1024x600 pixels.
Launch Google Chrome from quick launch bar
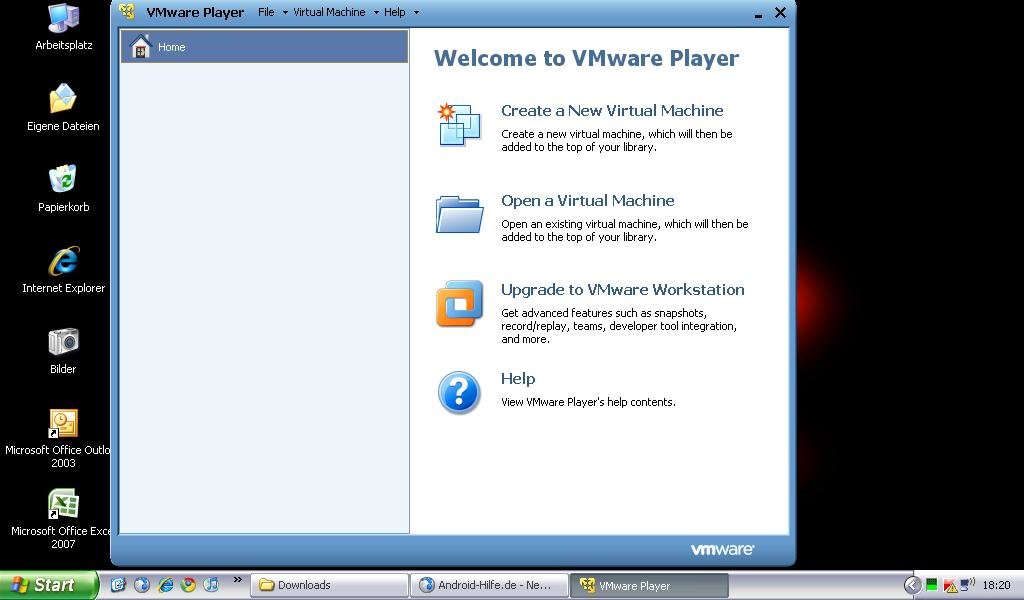point(189,585)
